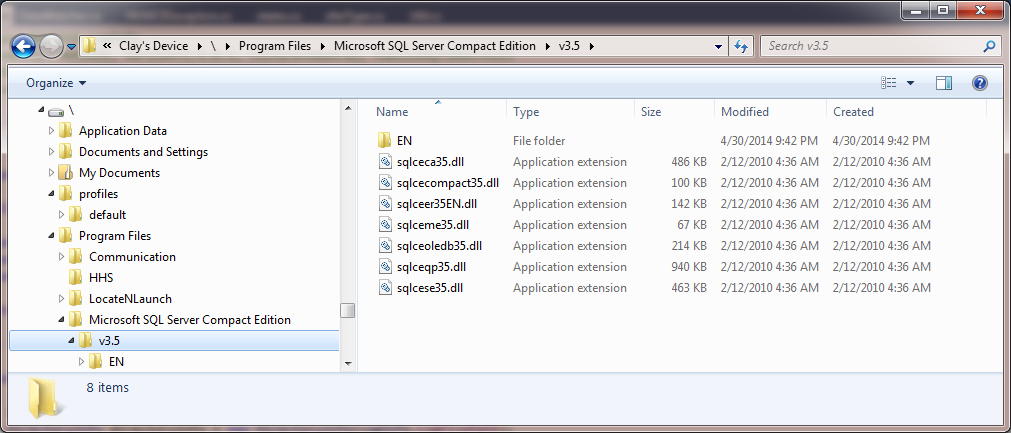Click the 940 KB size of sqlceqp35.dll

(689, 267)
